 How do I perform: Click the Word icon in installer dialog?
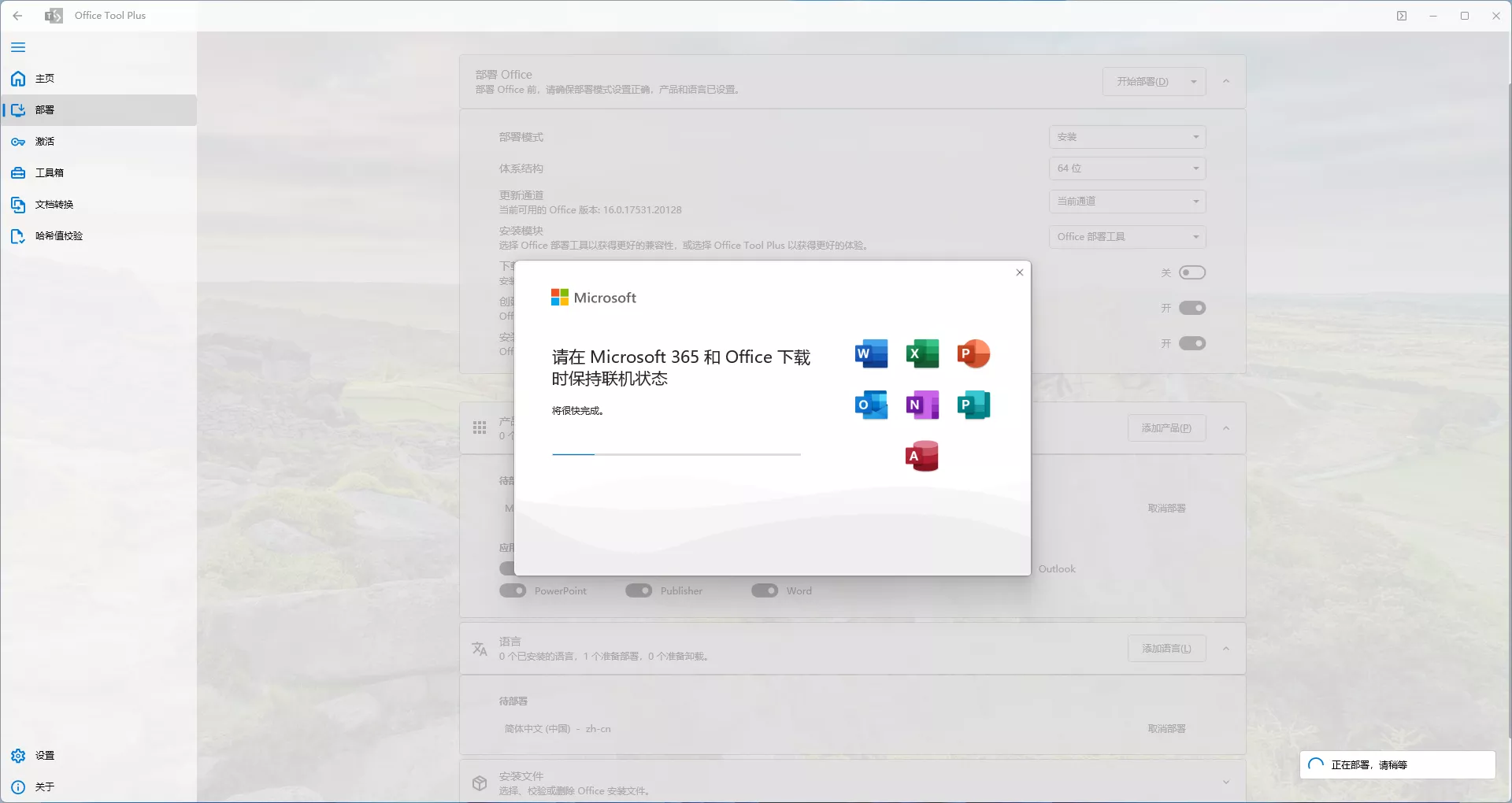click(871, 354)
